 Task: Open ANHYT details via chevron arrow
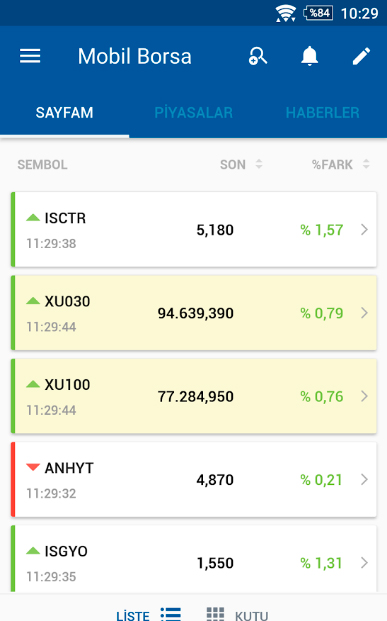(x=364, y=480)
